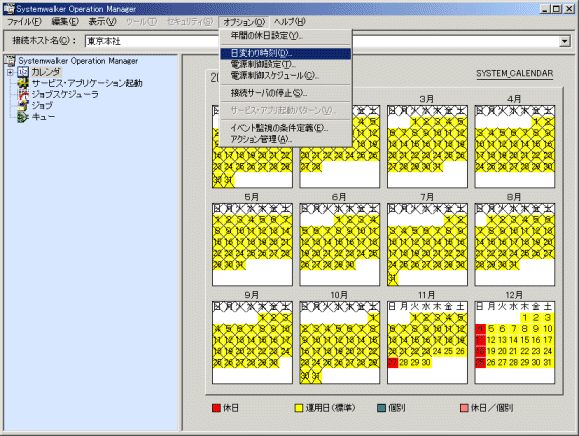Click the サービス・アプリケーション起動 icon
The width and height of the screenshot is (579, 436).
(23, 83)
